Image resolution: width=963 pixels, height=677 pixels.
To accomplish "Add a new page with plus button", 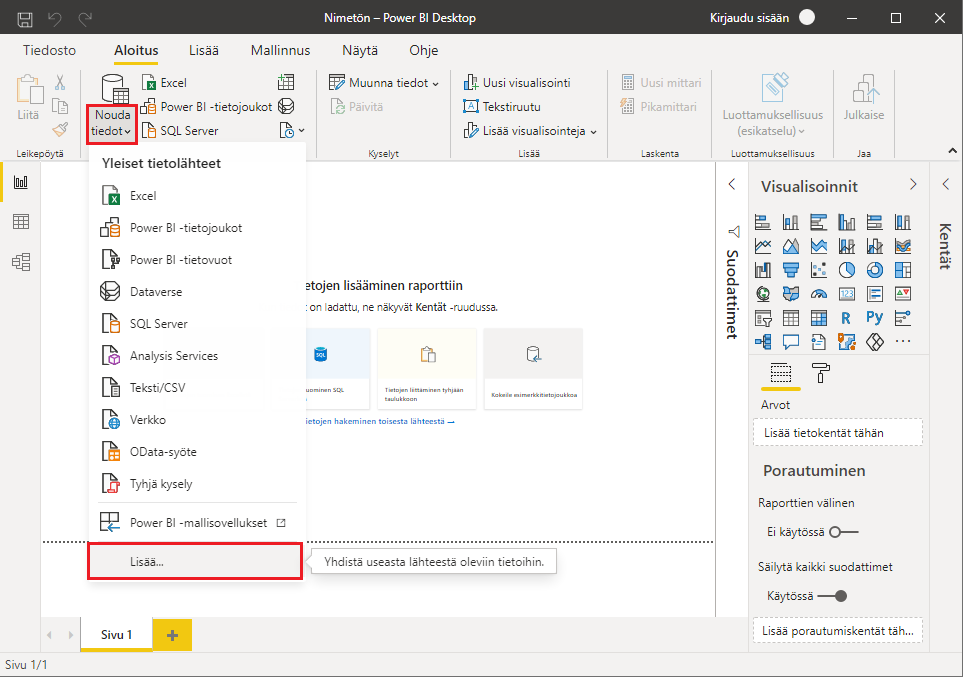I will tap(172, 635).
